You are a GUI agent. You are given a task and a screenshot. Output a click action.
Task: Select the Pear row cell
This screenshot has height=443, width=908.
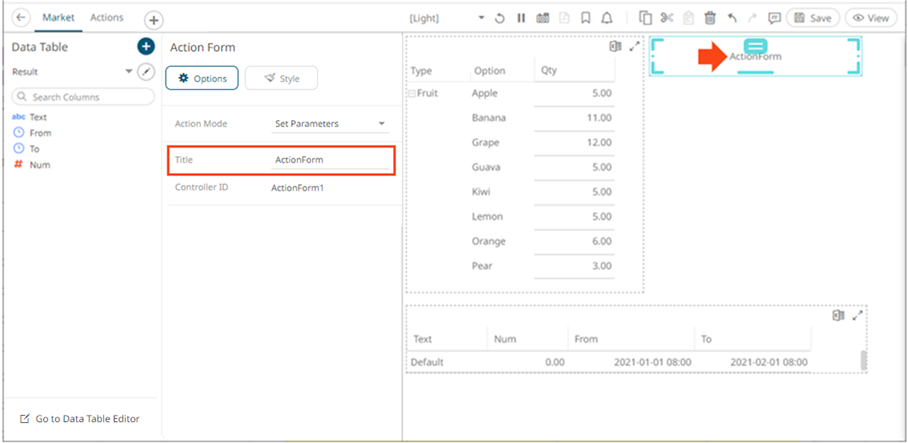[x=481, y=266]
